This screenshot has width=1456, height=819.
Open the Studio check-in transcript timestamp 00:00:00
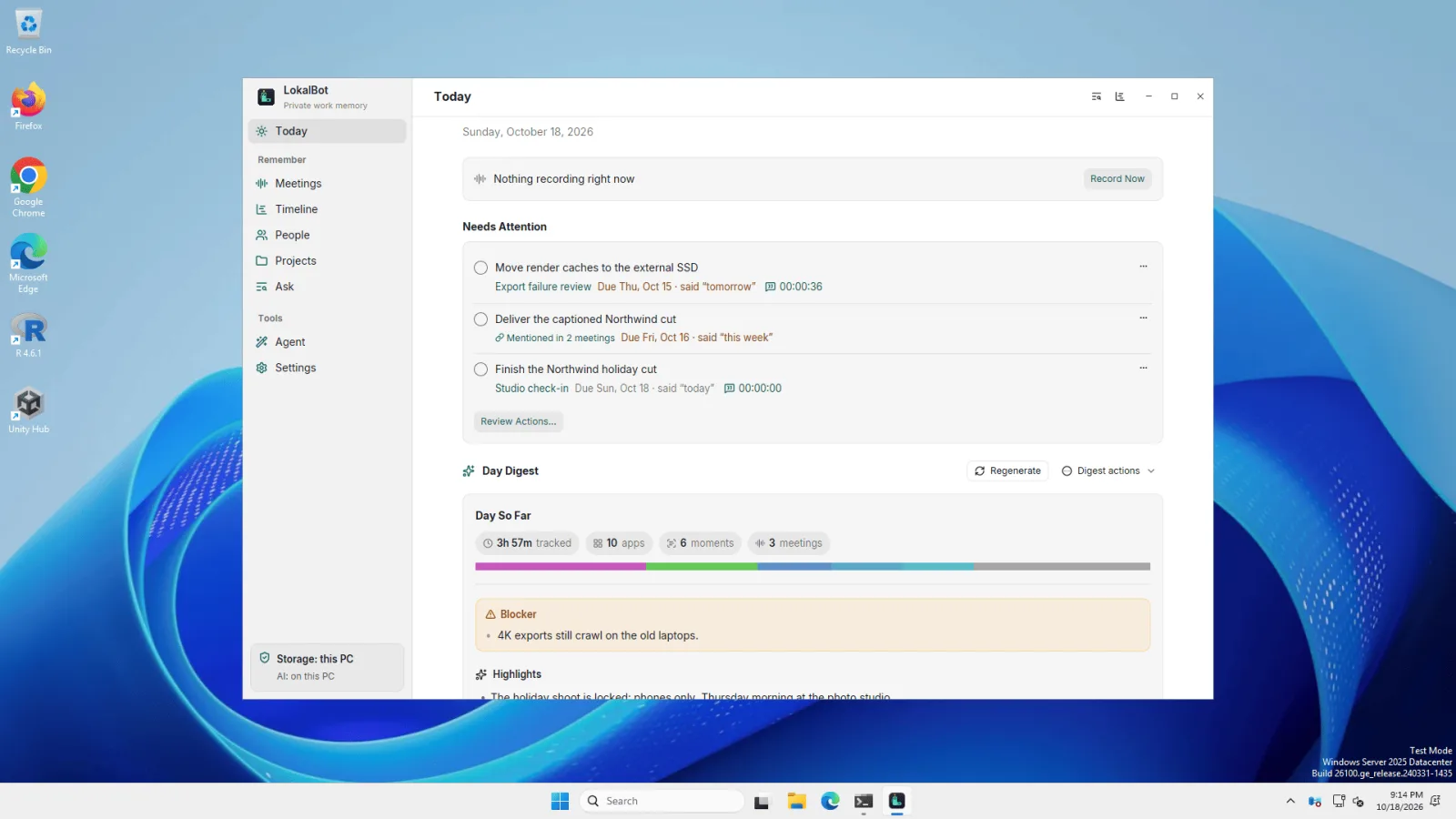(753, 389)
